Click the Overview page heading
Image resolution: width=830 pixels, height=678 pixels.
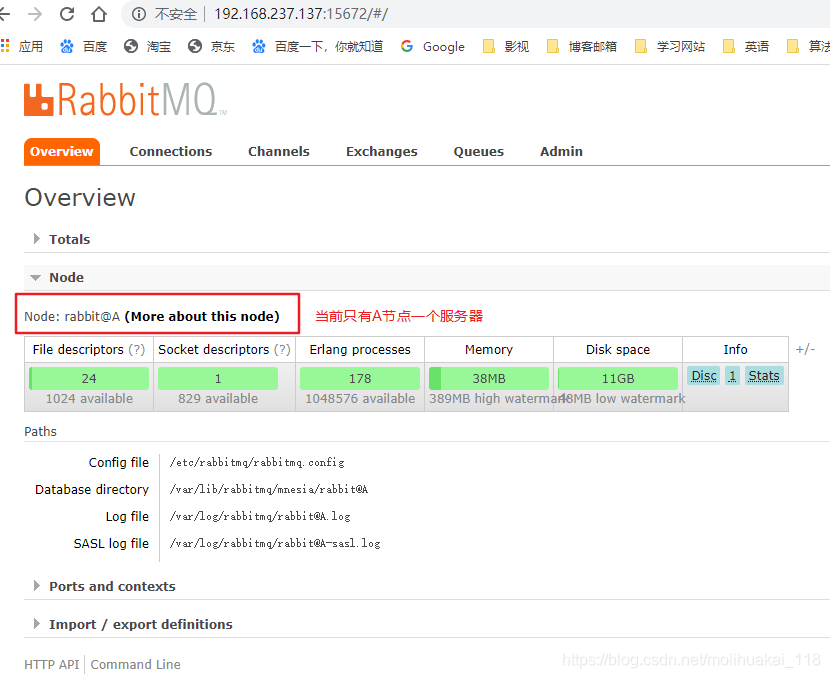80,198
